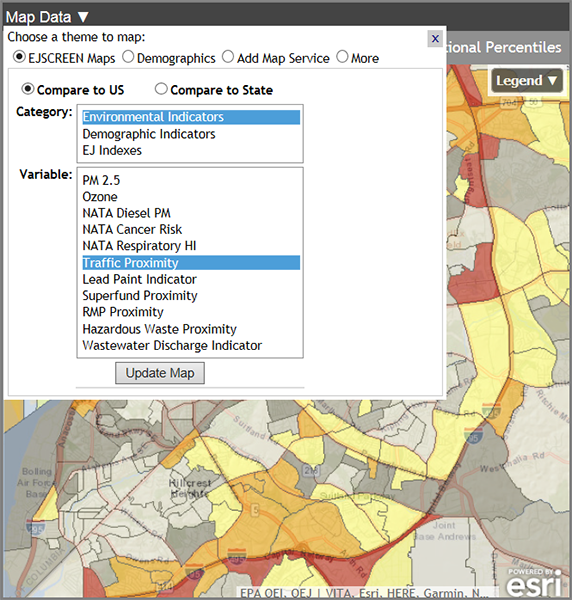The height and width of the screenshot is (600, 572).
Task: Select the EJSCREEN Maps radio button
Action: [19, 57]
